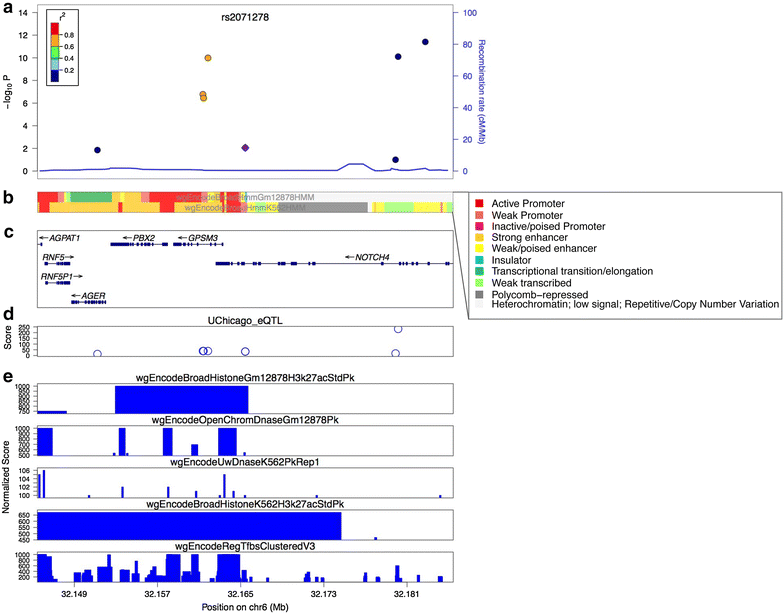Select the UChicago_eQTL track title
This screenshot has height=614, width=784.
tap(245, 320)
